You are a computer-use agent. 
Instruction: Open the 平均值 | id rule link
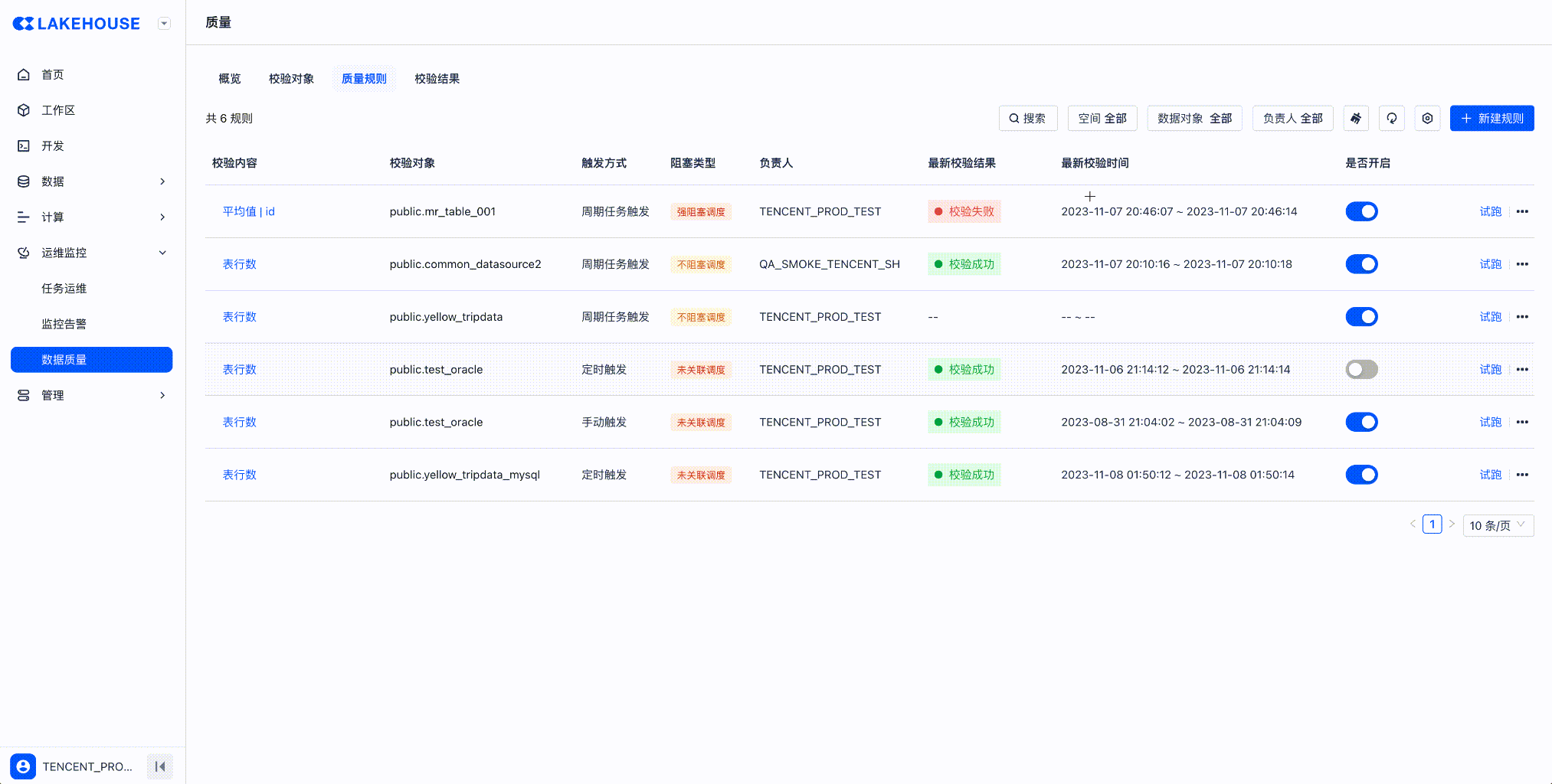(248, 212)
